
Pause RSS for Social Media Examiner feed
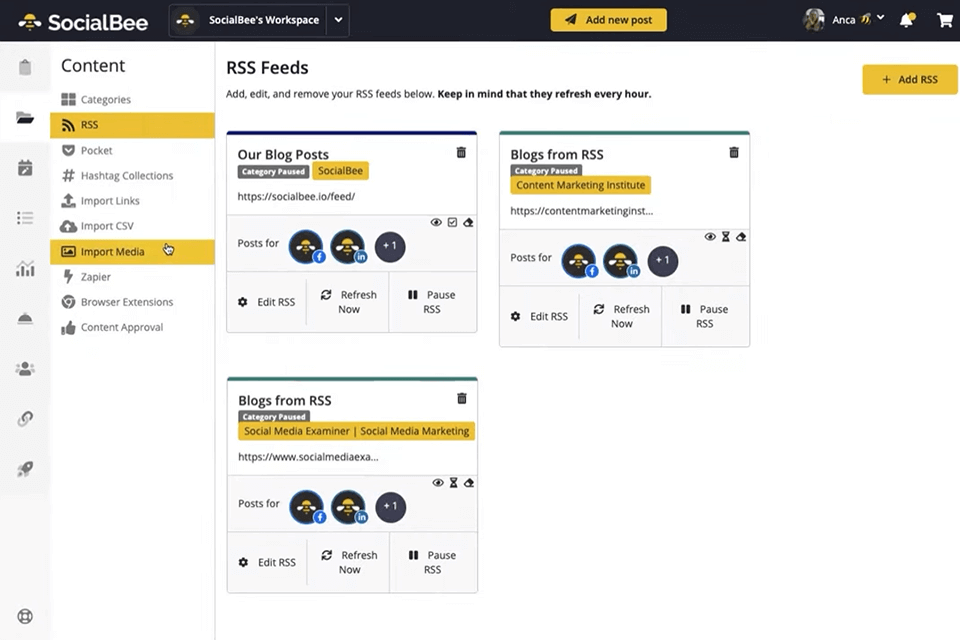click(433, 562)
